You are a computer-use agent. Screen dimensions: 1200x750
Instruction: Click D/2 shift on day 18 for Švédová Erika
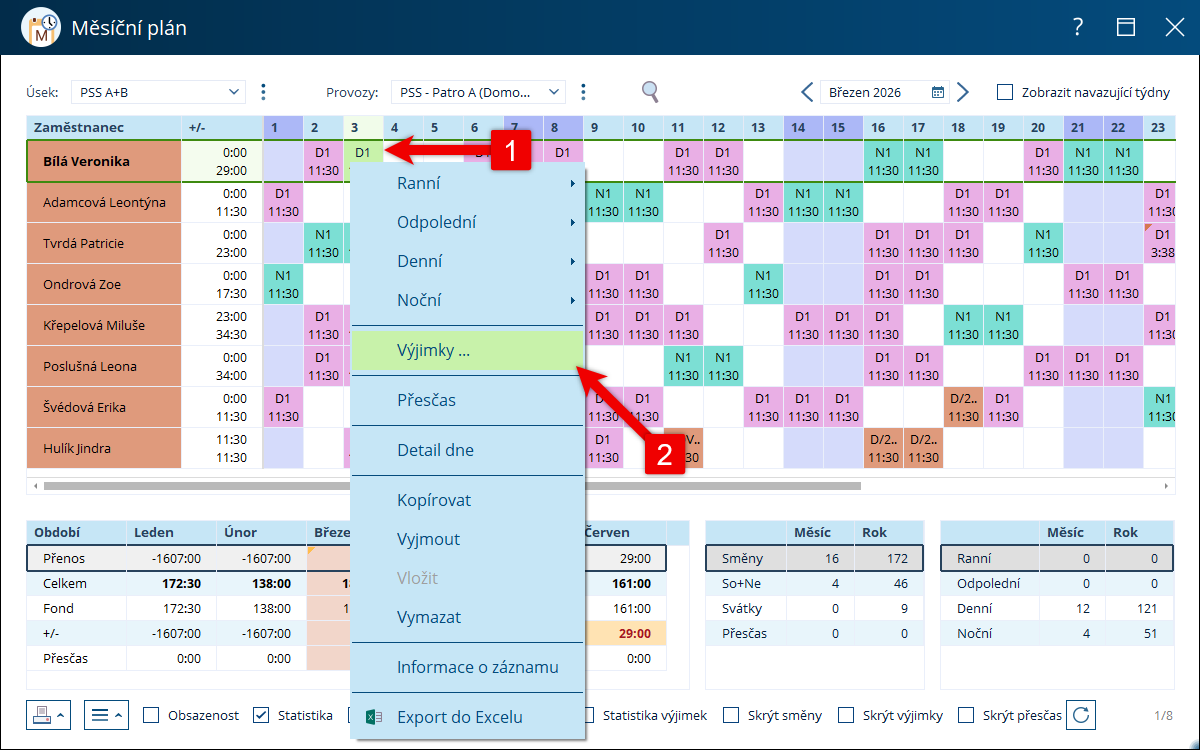pos(963,408)
